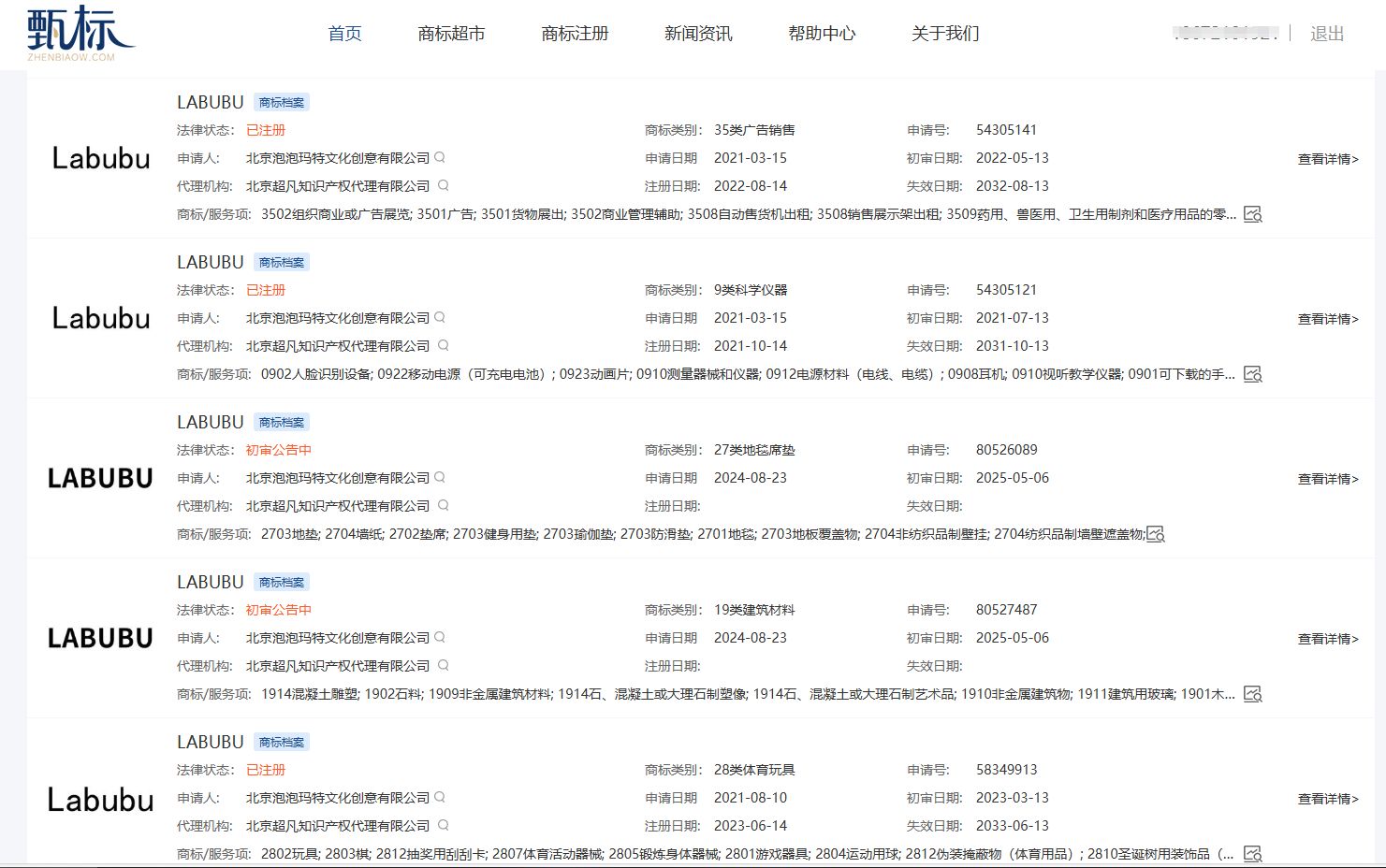Image resolution: width=1386 pixels, height=868 pixels.
Task: Click services list starting 1914混凝土雕塑
Action: click(x=748, y=694)
